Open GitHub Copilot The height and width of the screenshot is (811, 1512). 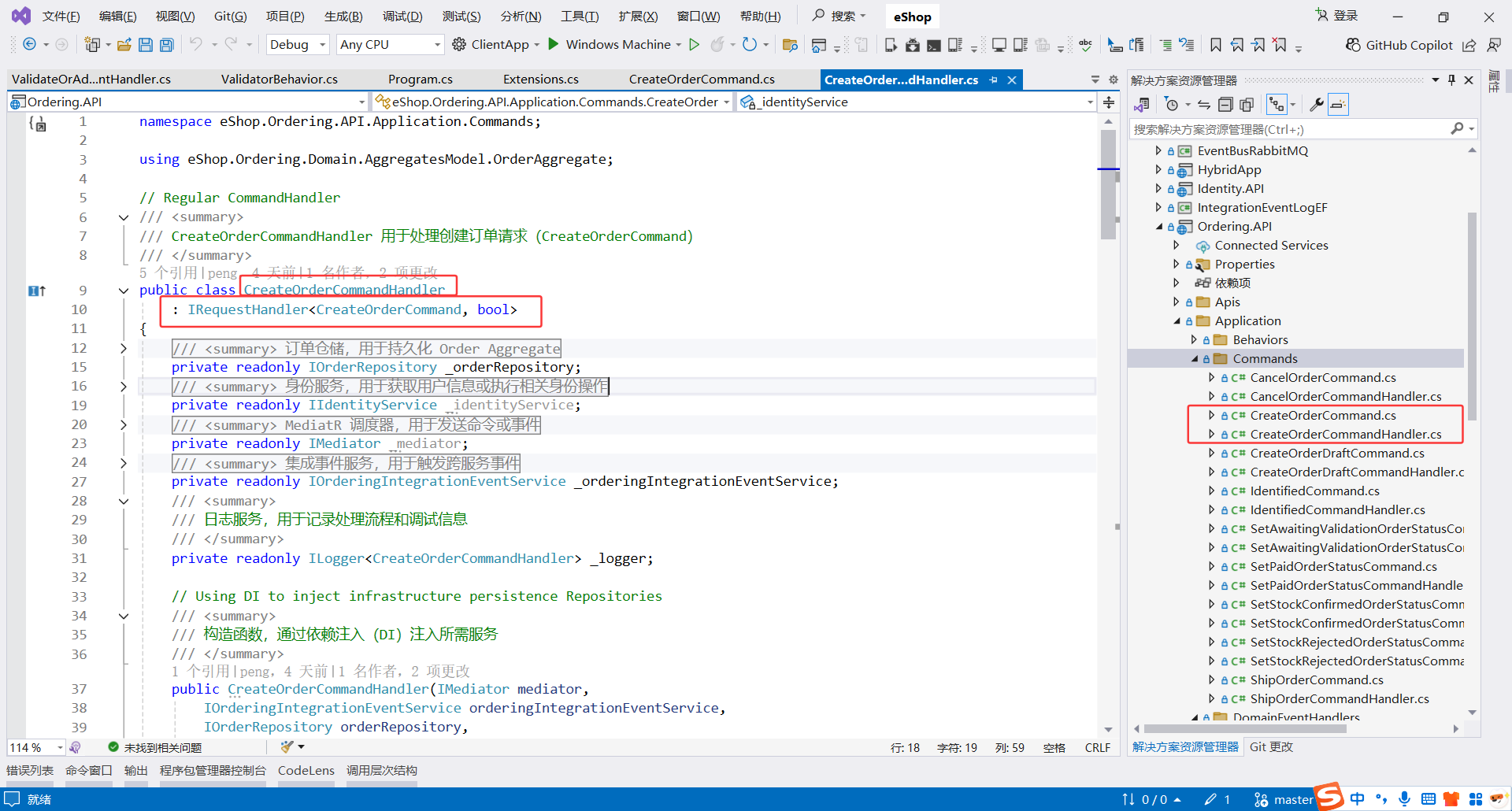pyautogui.click(x=1399, y=45)
